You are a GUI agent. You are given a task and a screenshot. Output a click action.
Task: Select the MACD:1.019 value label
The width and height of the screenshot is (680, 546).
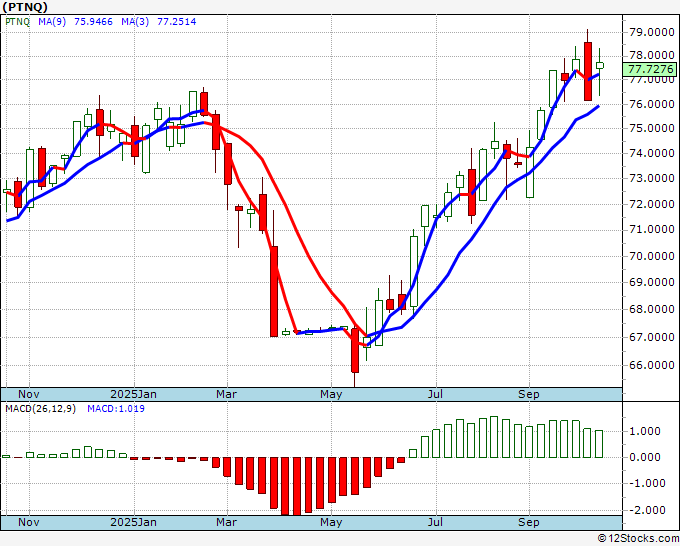coord(116,409)
